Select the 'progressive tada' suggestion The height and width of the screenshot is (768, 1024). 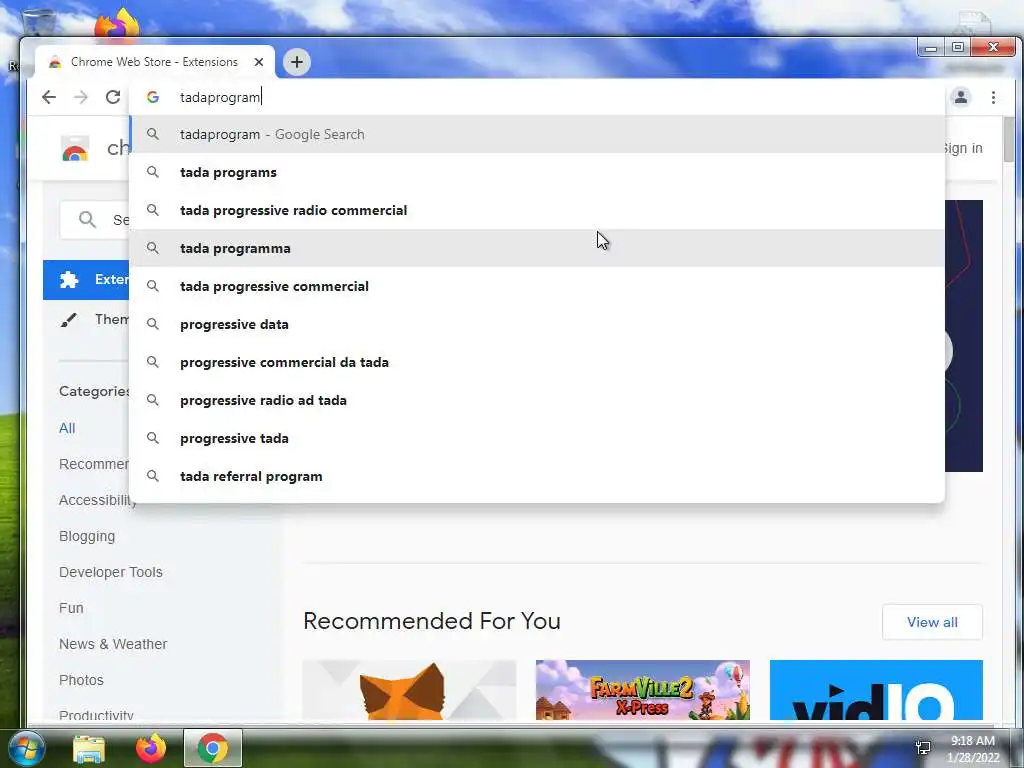pos(537,438)
